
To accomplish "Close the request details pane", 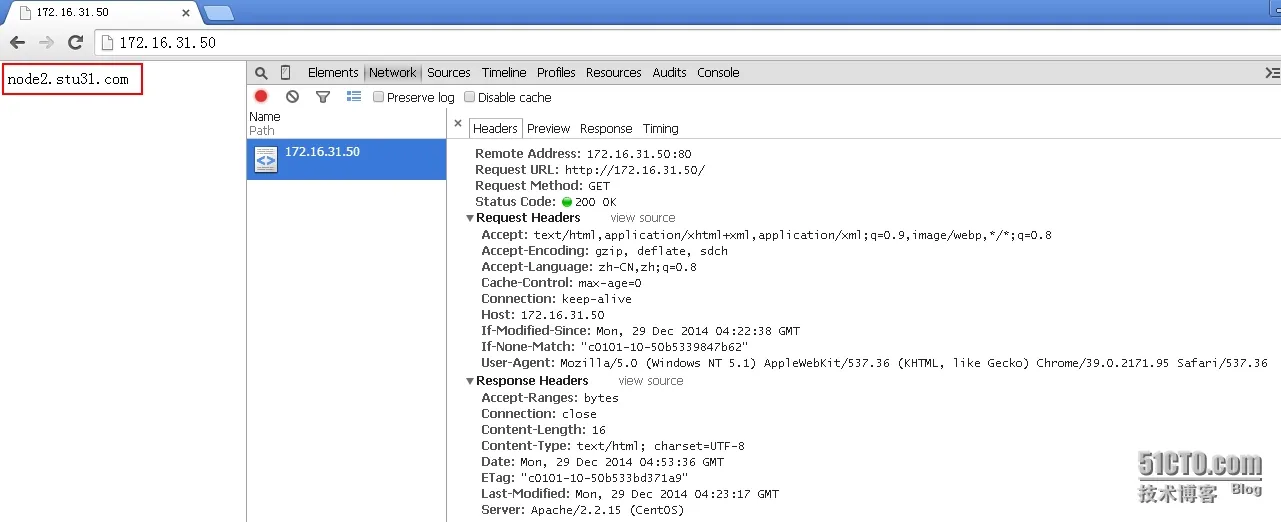I will (x=458, y=124).
